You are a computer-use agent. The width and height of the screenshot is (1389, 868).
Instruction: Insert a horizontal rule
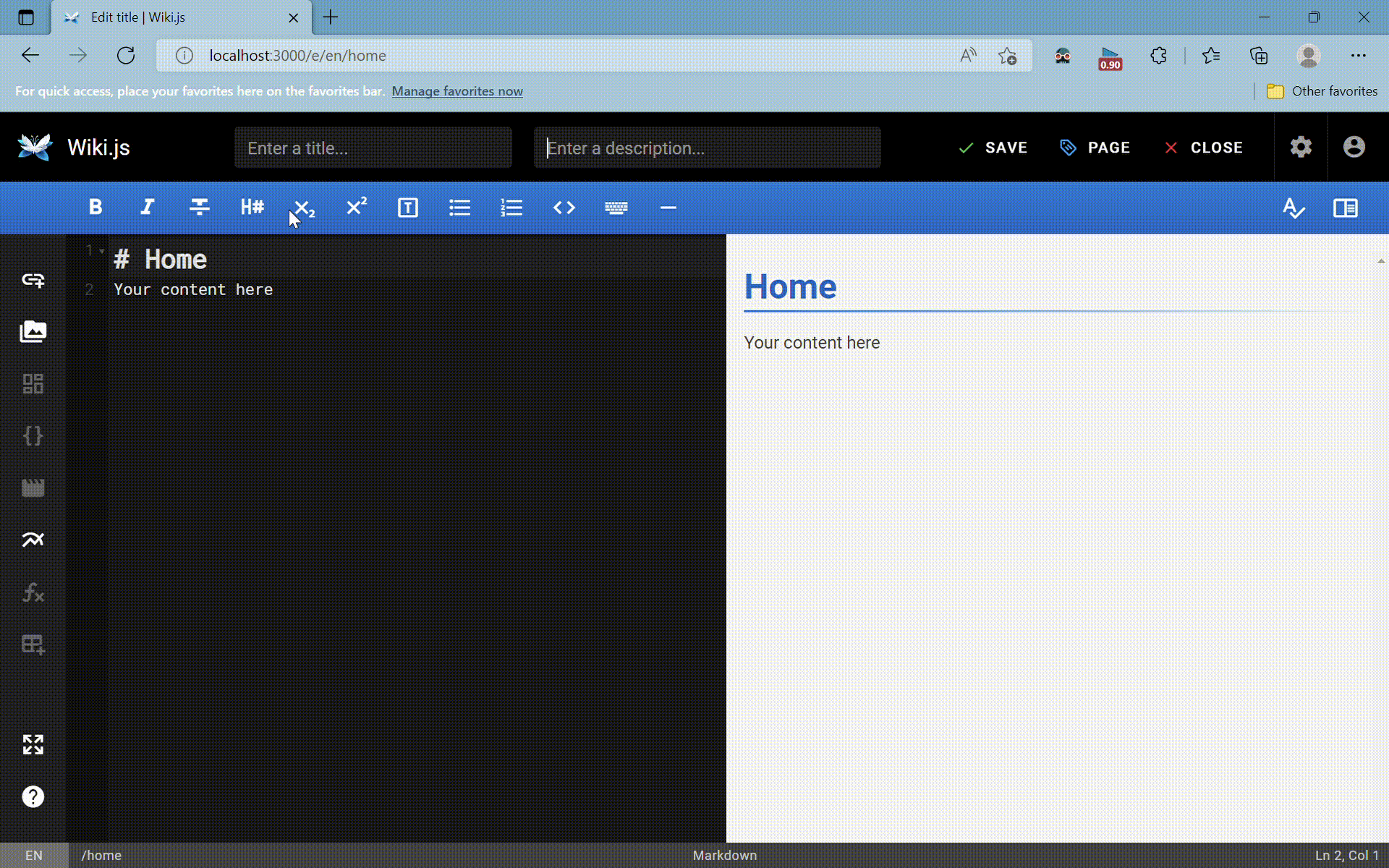[x=668, y=208]
